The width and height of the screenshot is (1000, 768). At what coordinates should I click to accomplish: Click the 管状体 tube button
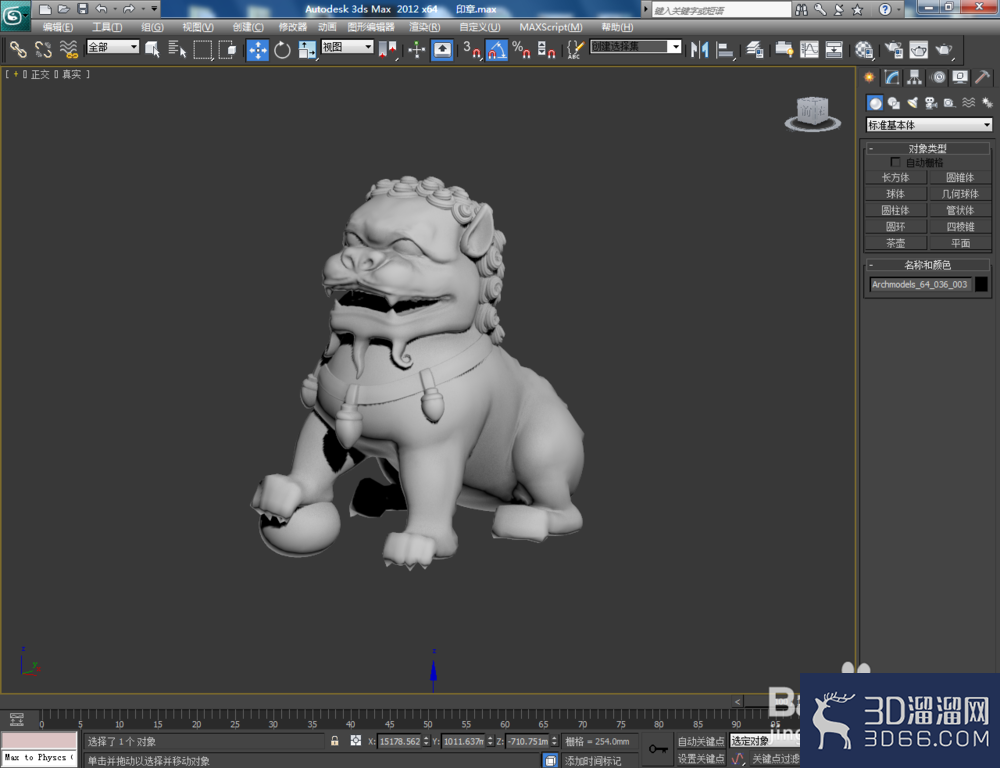coord(960,210)
